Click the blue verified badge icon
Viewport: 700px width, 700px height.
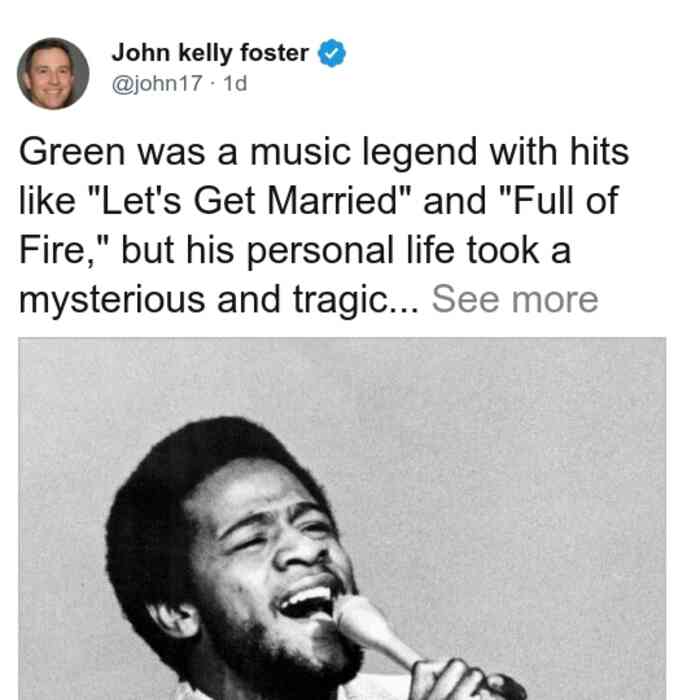click(x=331, y=53)
